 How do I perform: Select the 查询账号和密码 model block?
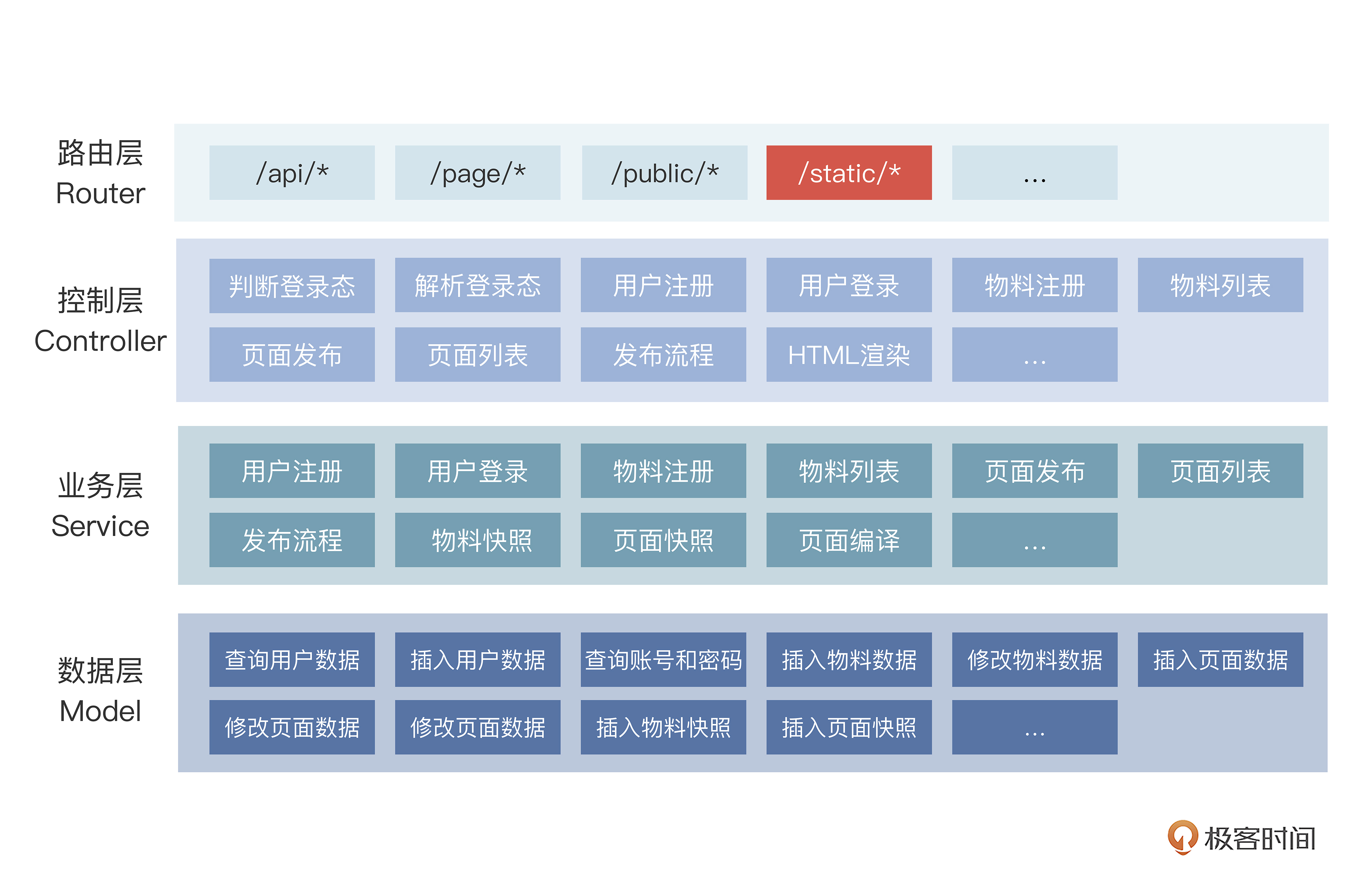click(x=663, y=659)
